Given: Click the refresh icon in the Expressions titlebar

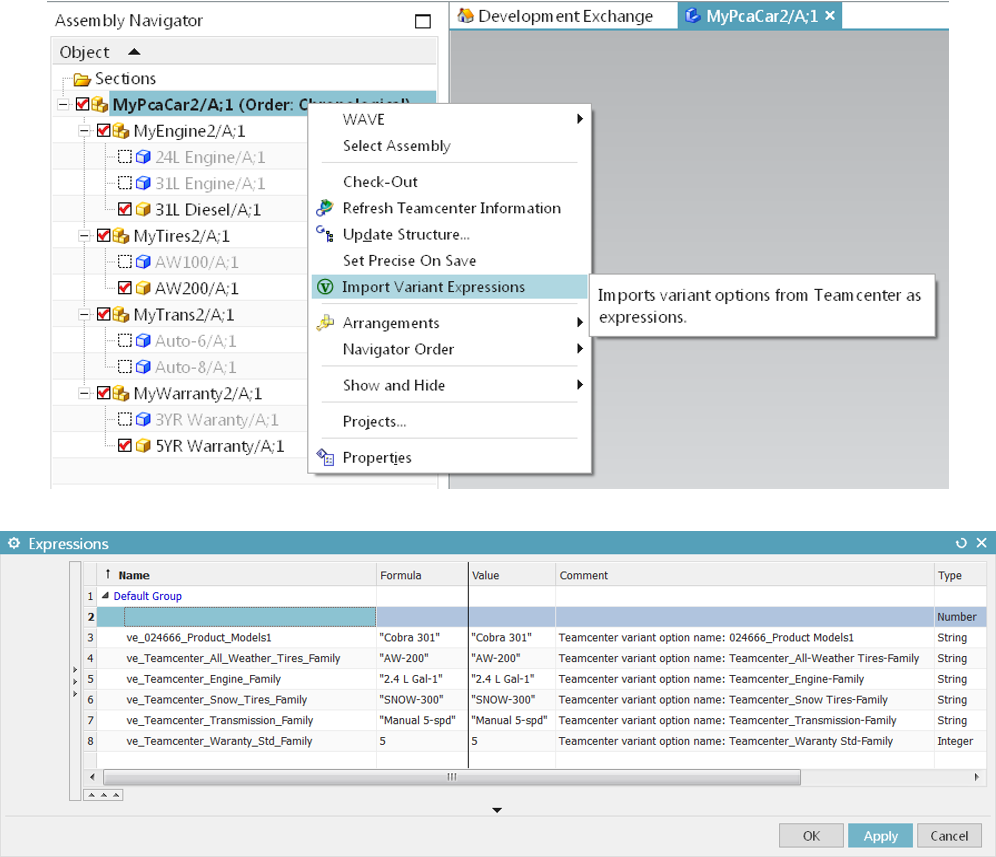Looking at the screenshot, I should point(961,543).
